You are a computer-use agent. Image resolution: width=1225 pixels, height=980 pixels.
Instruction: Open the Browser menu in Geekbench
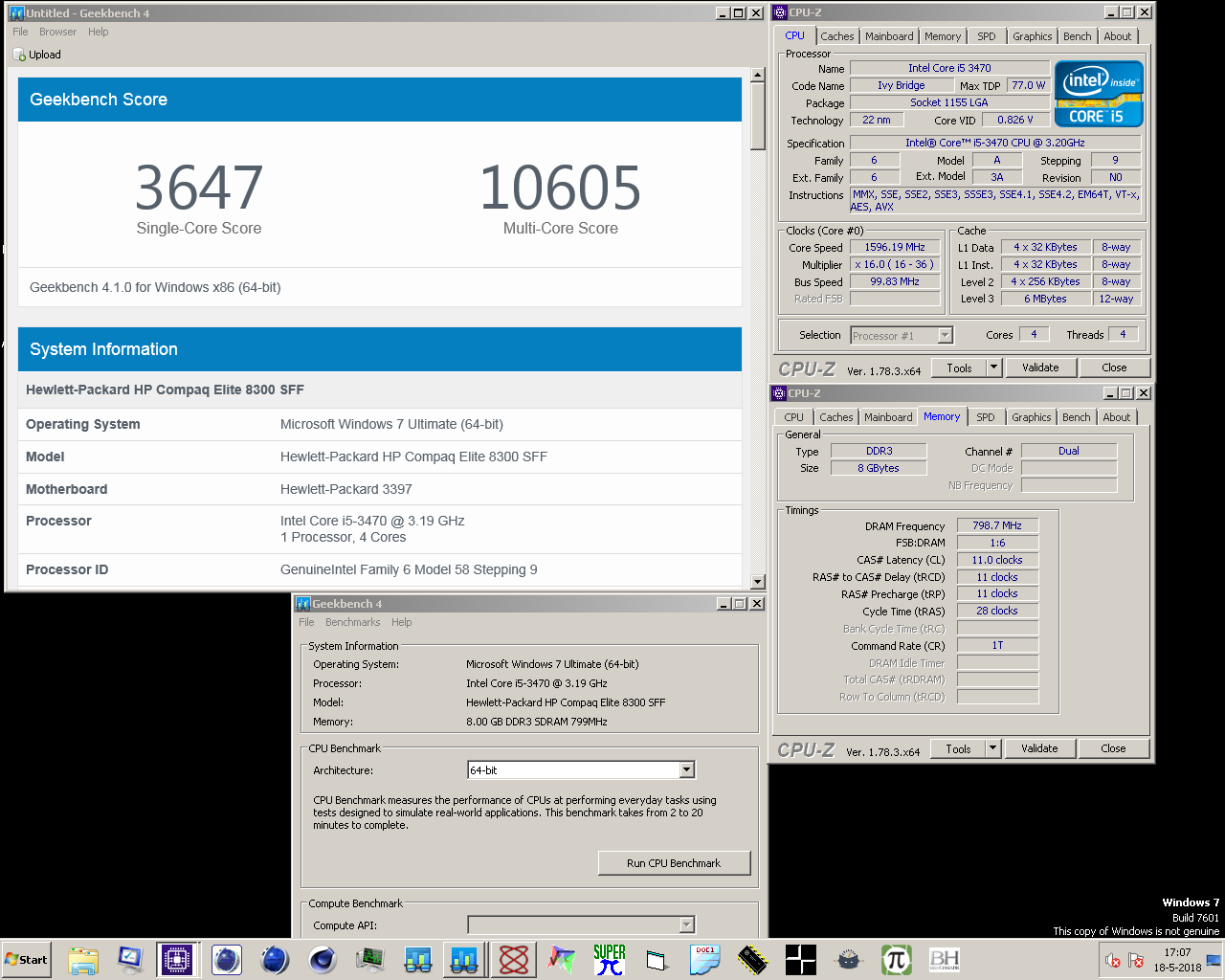click(57, 32)
